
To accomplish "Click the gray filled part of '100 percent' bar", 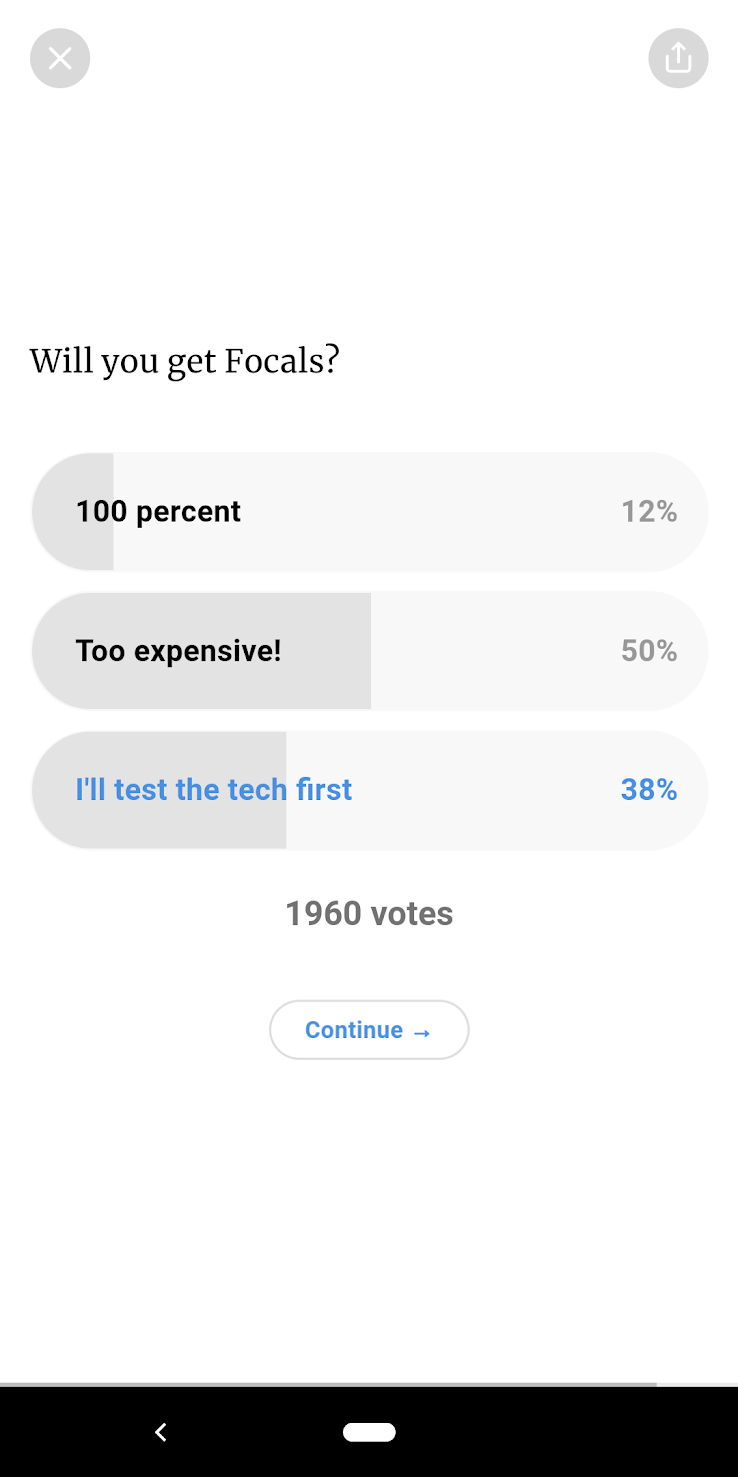I will (x=72, y=511).
